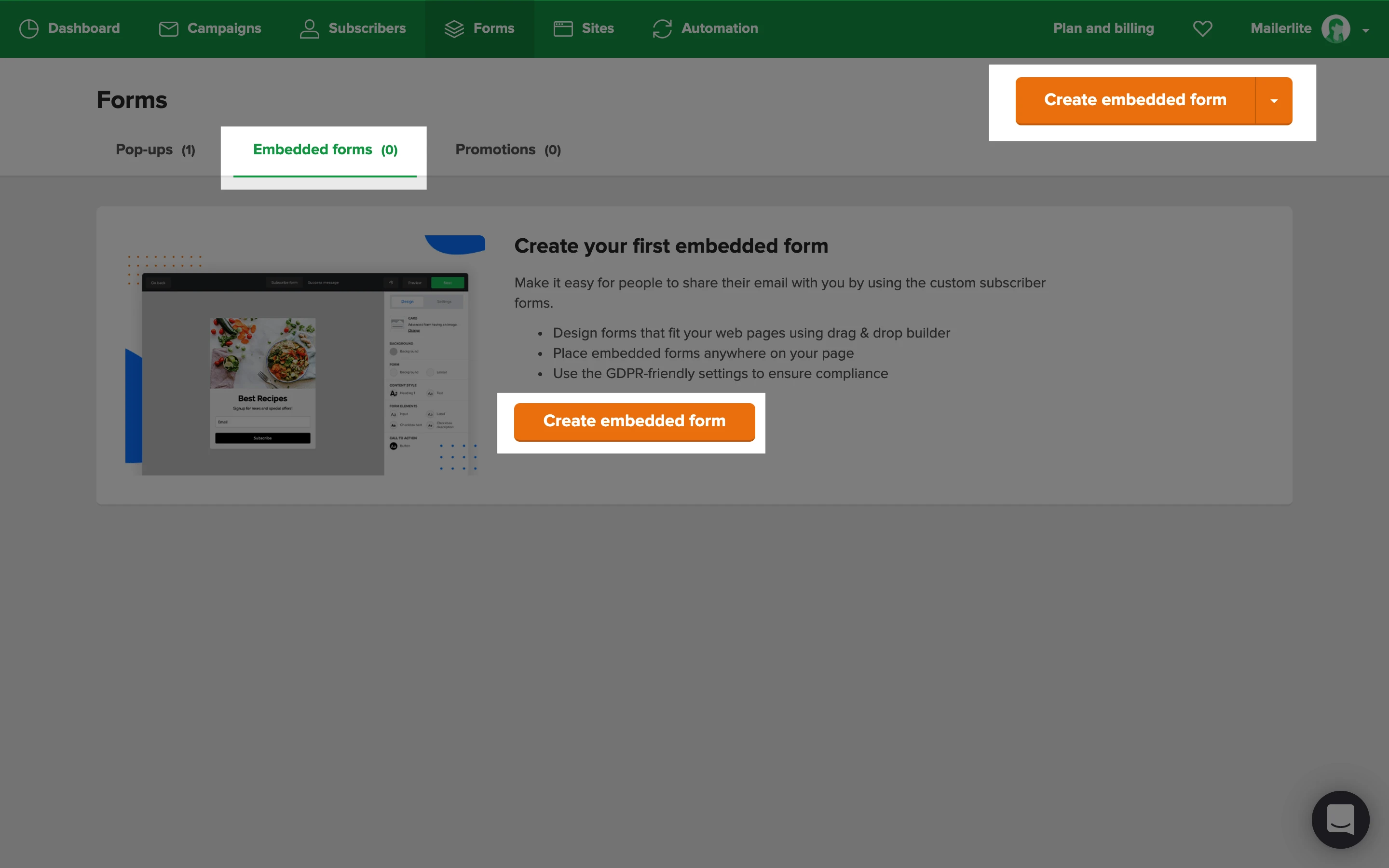Image resolution: width=1389 pixels, height=868 pixels.
Task: Click the Automation refresh arrows icon
Action: point(662,29)
